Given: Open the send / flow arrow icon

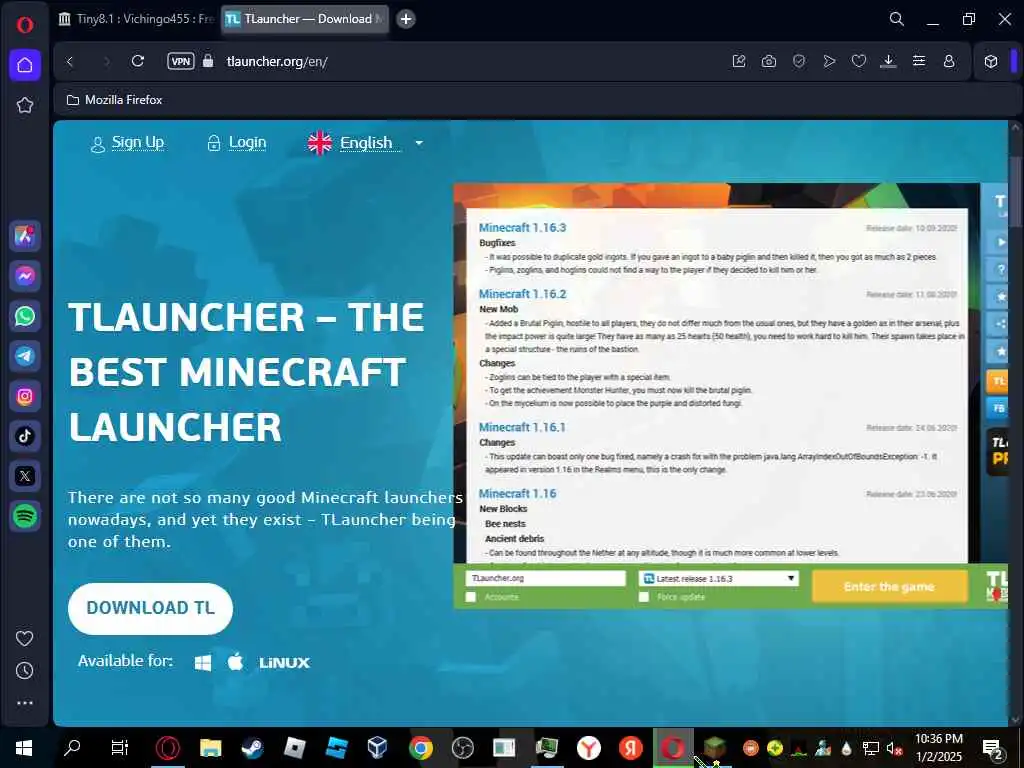Looking at the screenshot, I should 829,61.
